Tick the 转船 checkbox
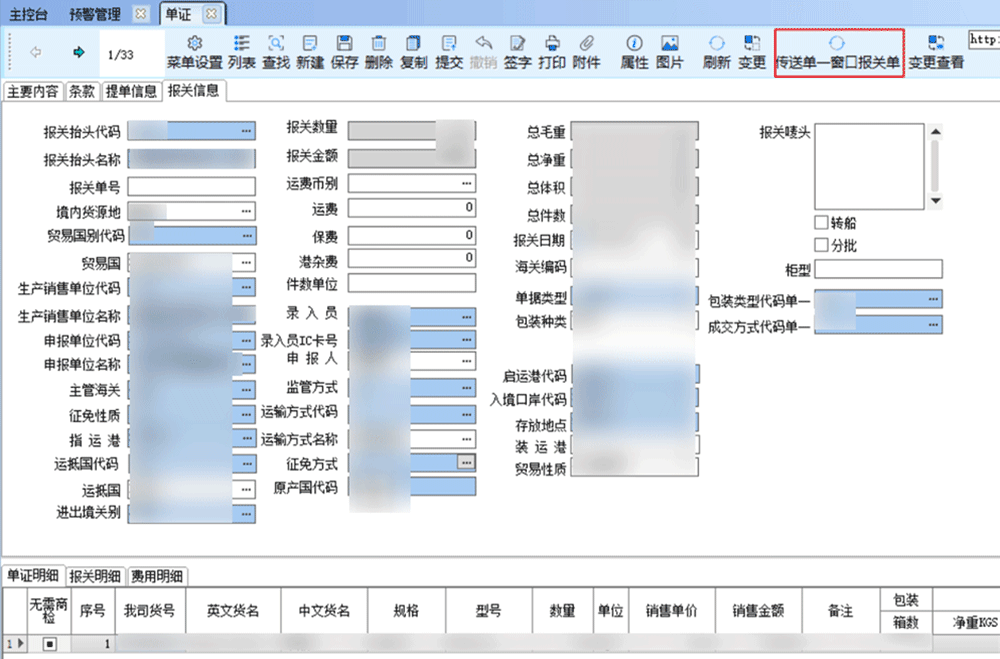Screen dimensions: 1000x659 tap(821, 222)
